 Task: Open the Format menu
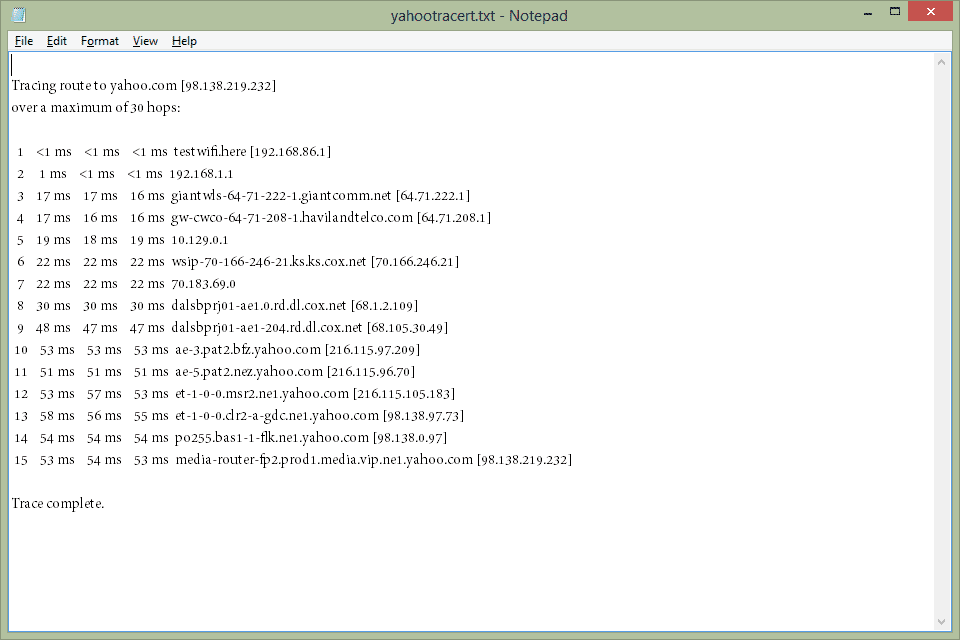pyautogui.click(x=100, y=41)
